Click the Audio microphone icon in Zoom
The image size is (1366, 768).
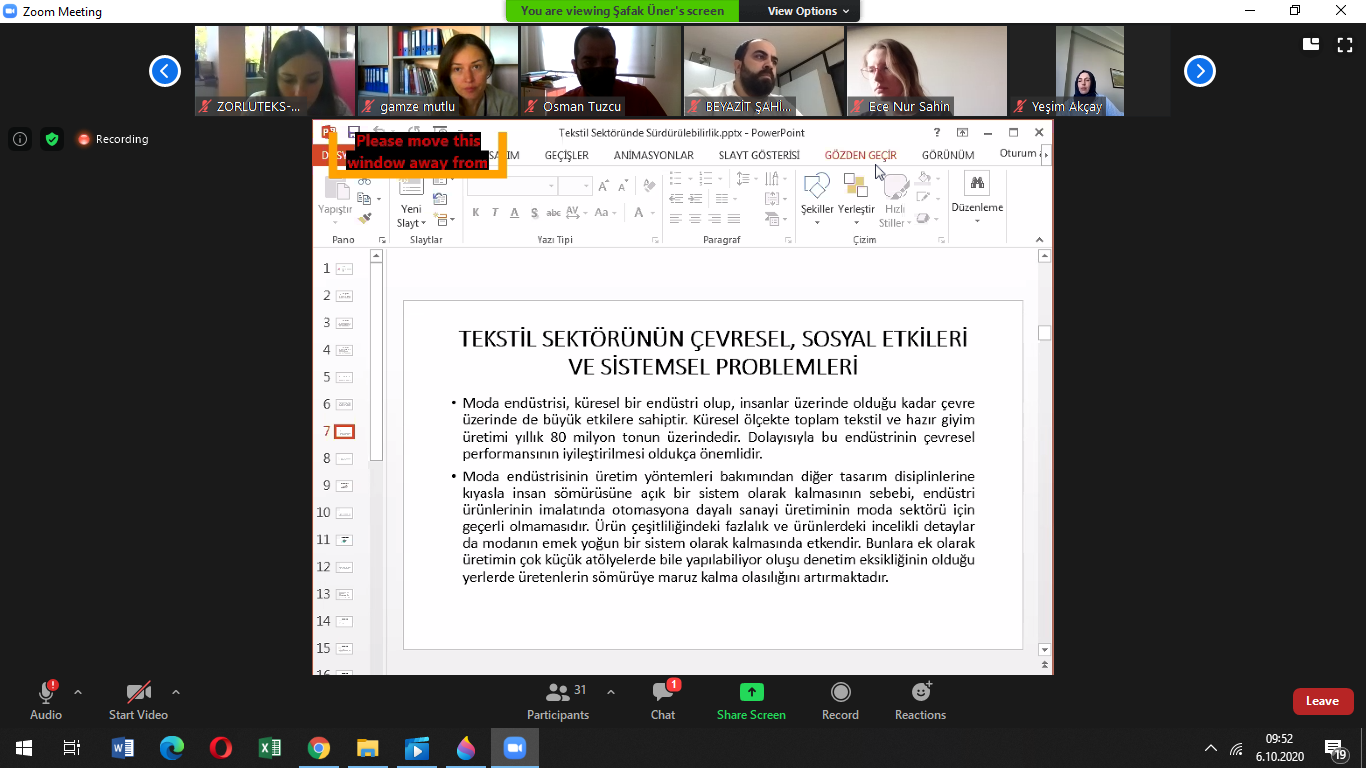pyautogui.click(x=46, y=693)
